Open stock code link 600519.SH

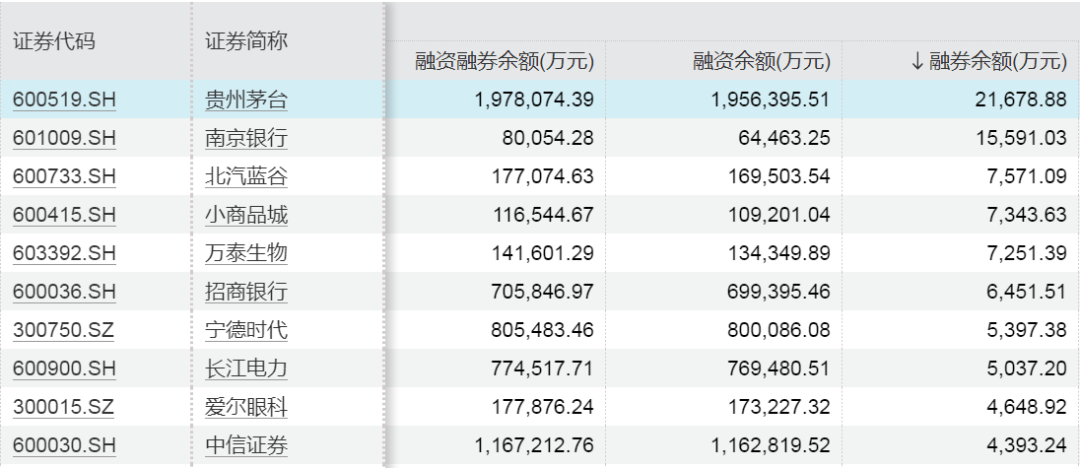pyautogui.click(x=64, y=100)
